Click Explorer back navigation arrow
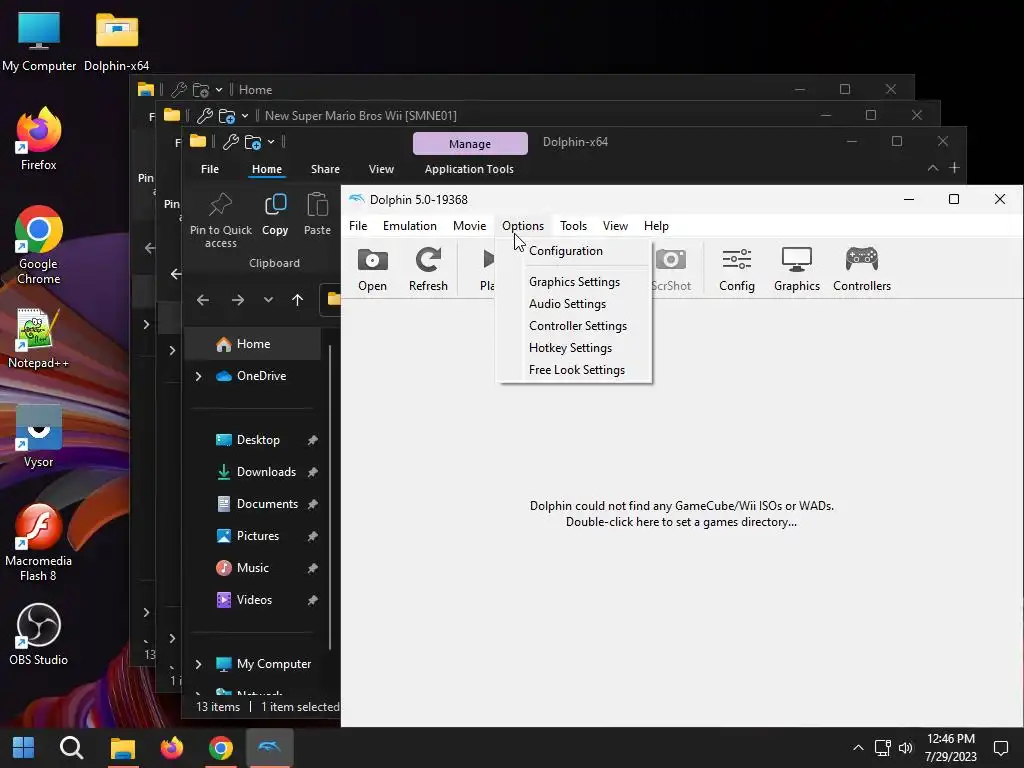Image resolution: width=1024 pixels, height=768 pixels. (x=203, y=300)
